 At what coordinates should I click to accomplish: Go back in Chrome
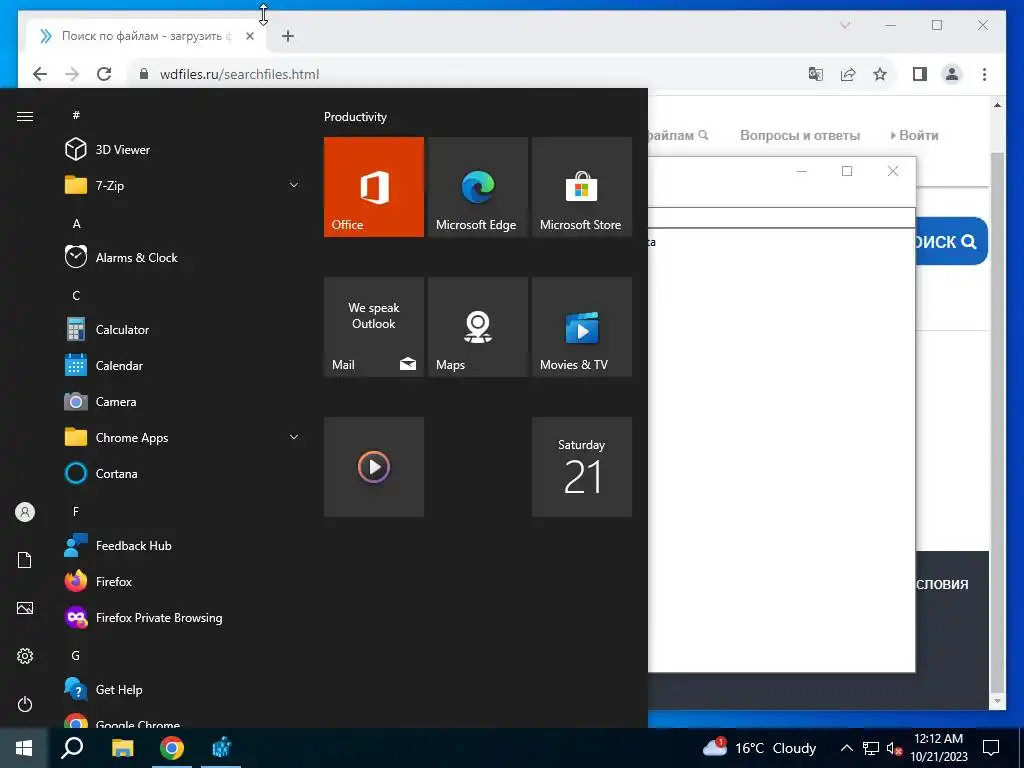pos(40,74)
